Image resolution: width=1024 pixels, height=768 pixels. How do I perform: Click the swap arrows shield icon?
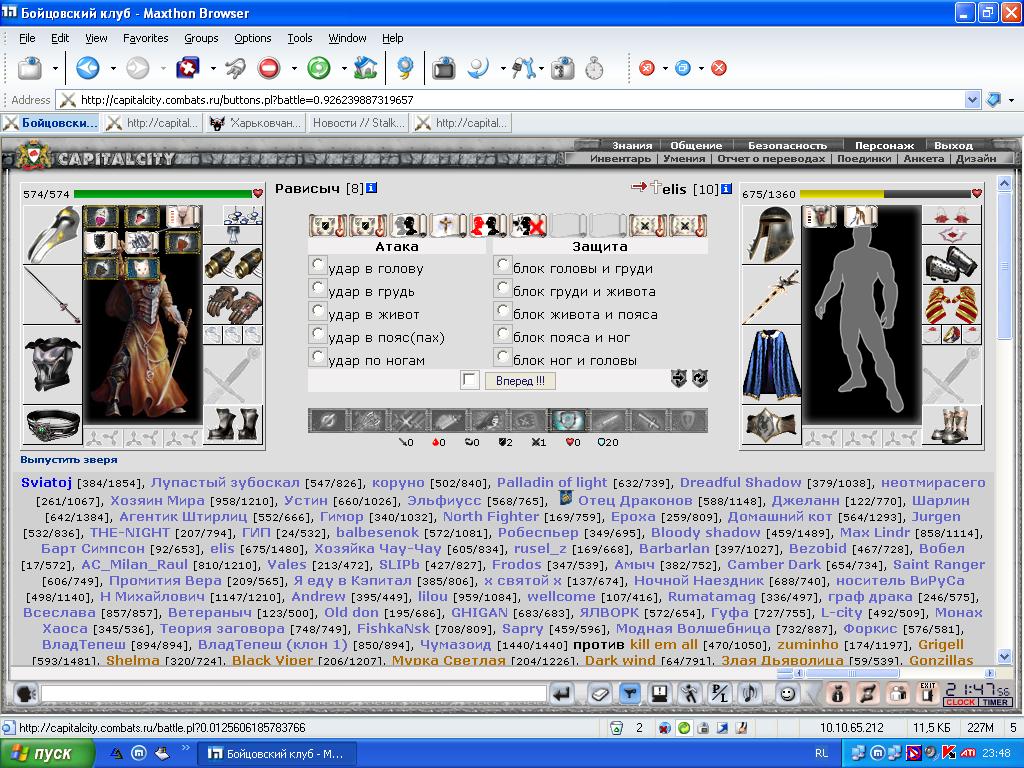pyautogui.click(x=679, y=378)
